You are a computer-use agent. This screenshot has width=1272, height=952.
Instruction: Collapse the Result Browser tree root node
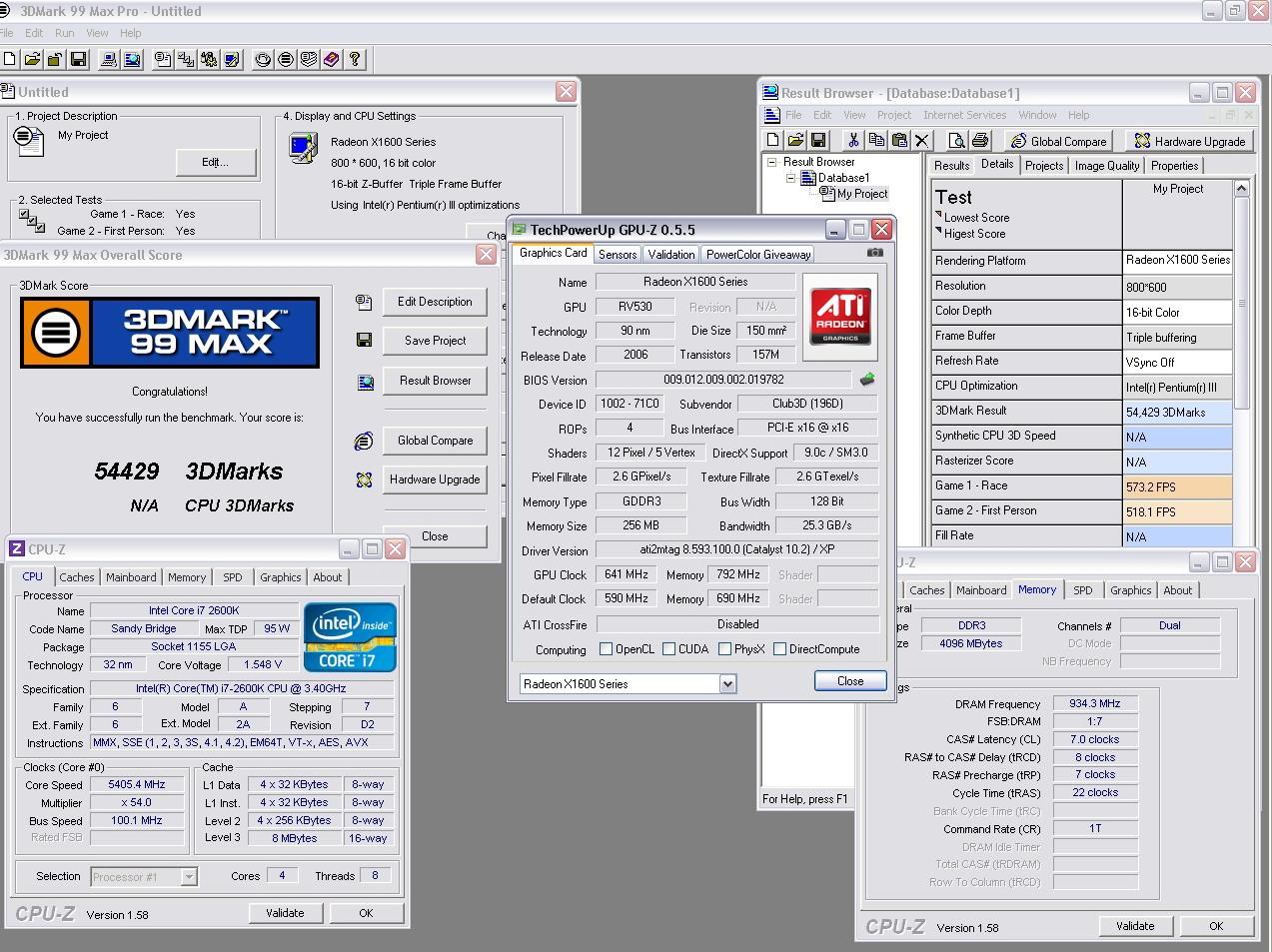tap(771, 162)
